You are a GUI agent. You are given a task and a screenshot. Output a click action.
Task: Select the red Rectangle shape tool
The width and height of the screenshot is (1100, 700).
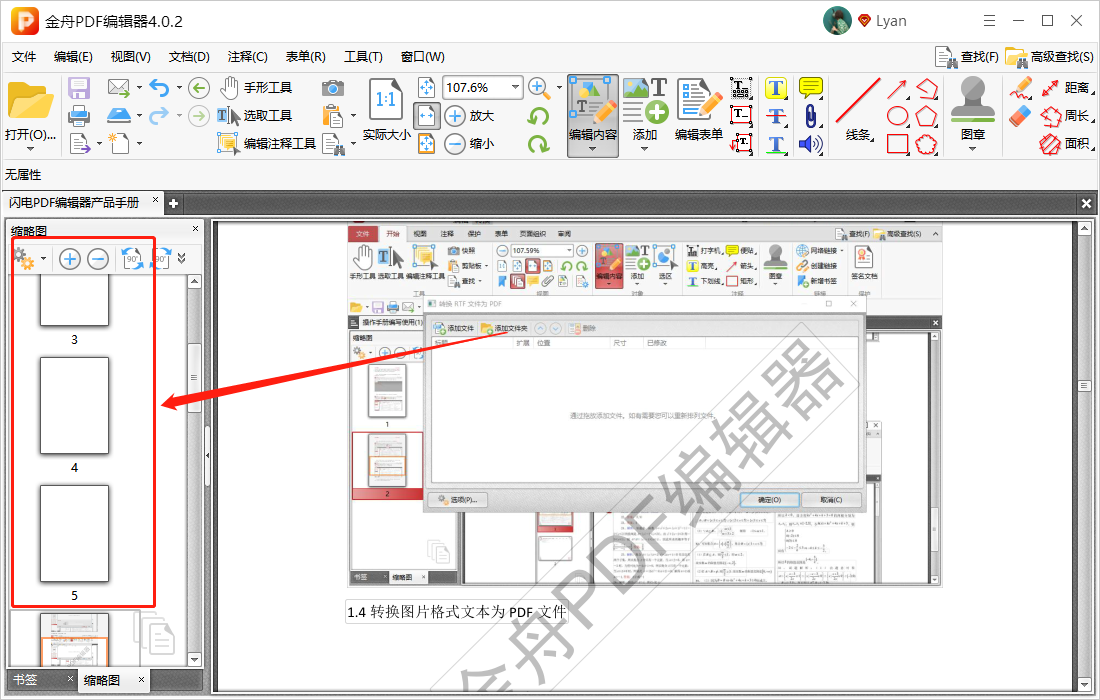[x=898, y=144]
